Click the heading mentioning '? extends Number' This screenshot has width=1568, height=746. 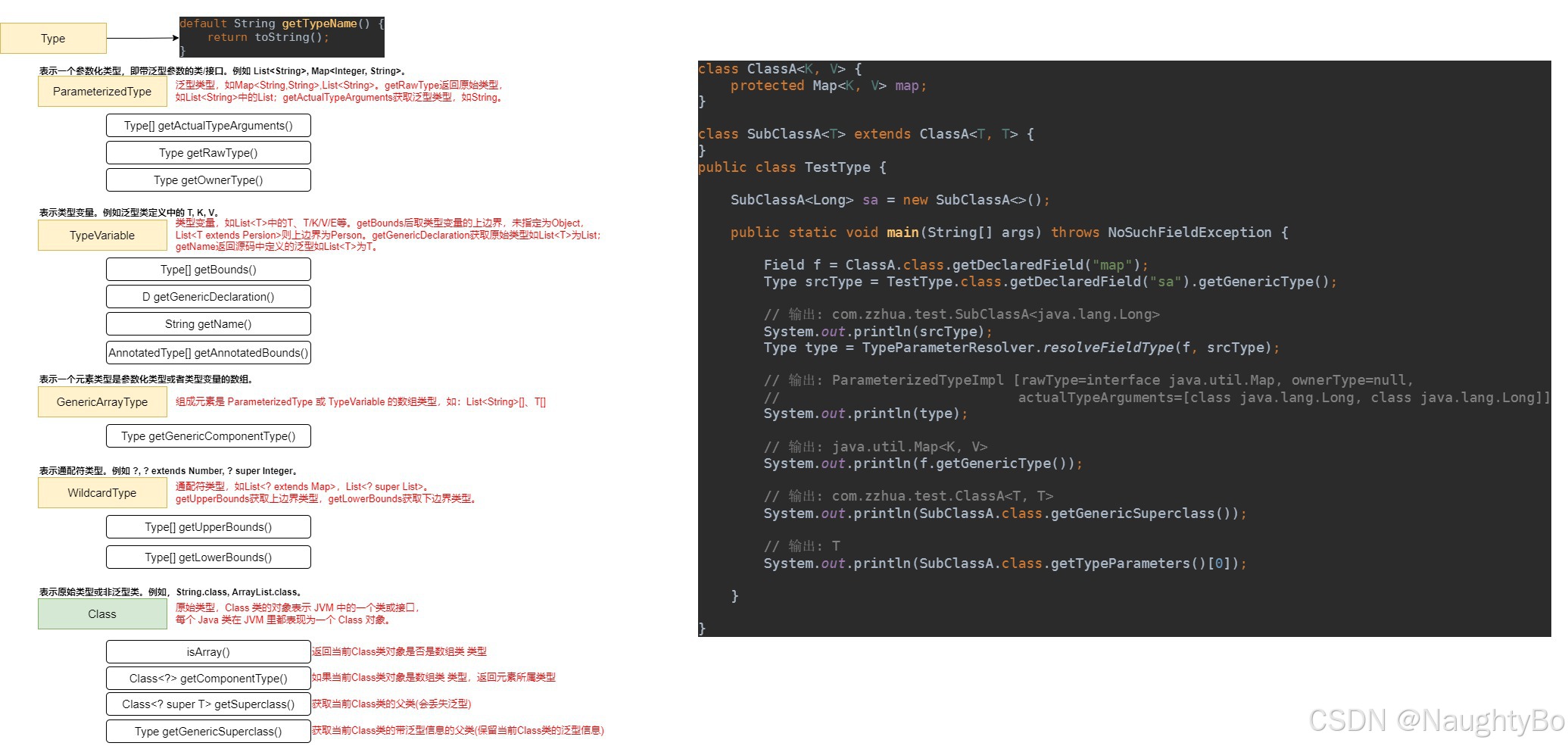tap(170, 470)
